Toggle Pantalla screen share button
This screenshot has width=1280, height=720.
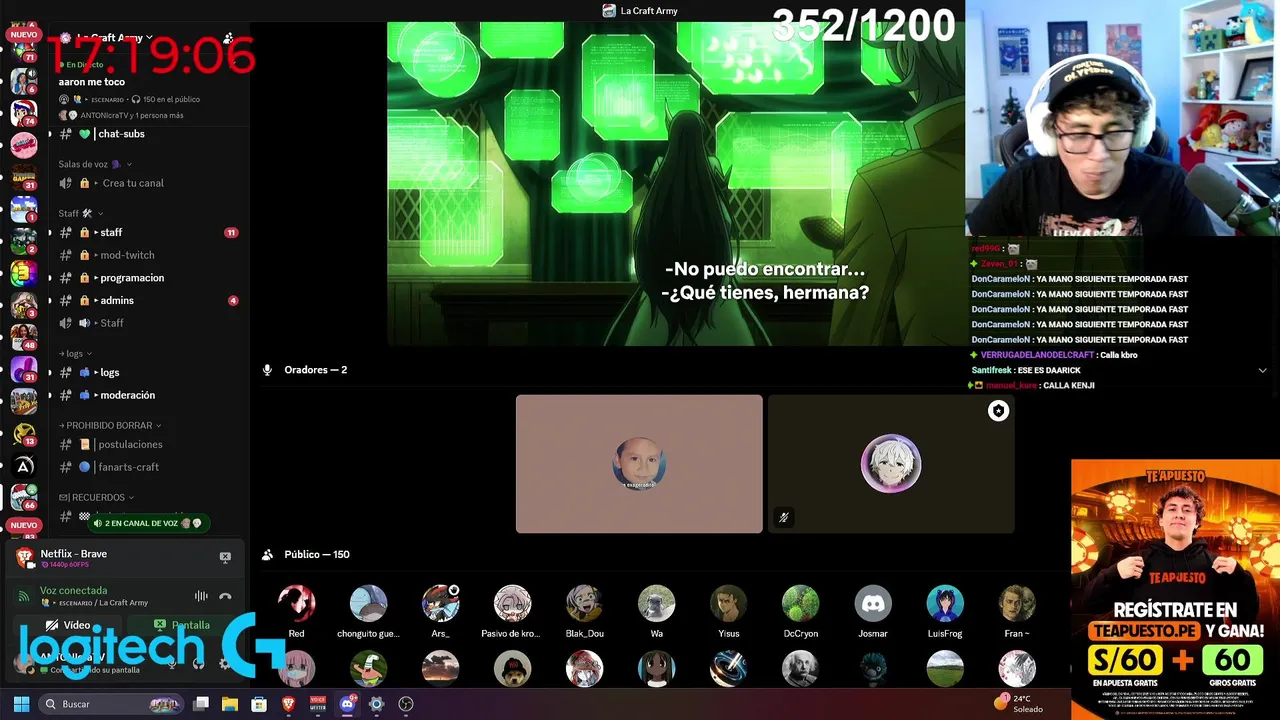[182, 625]
